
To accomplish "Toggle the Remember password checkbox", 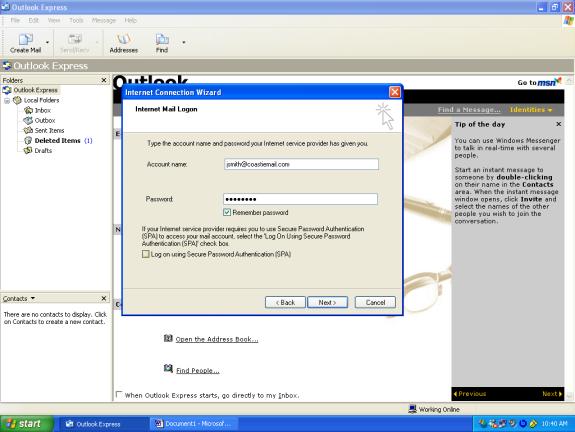I will [x=227, y=212].
